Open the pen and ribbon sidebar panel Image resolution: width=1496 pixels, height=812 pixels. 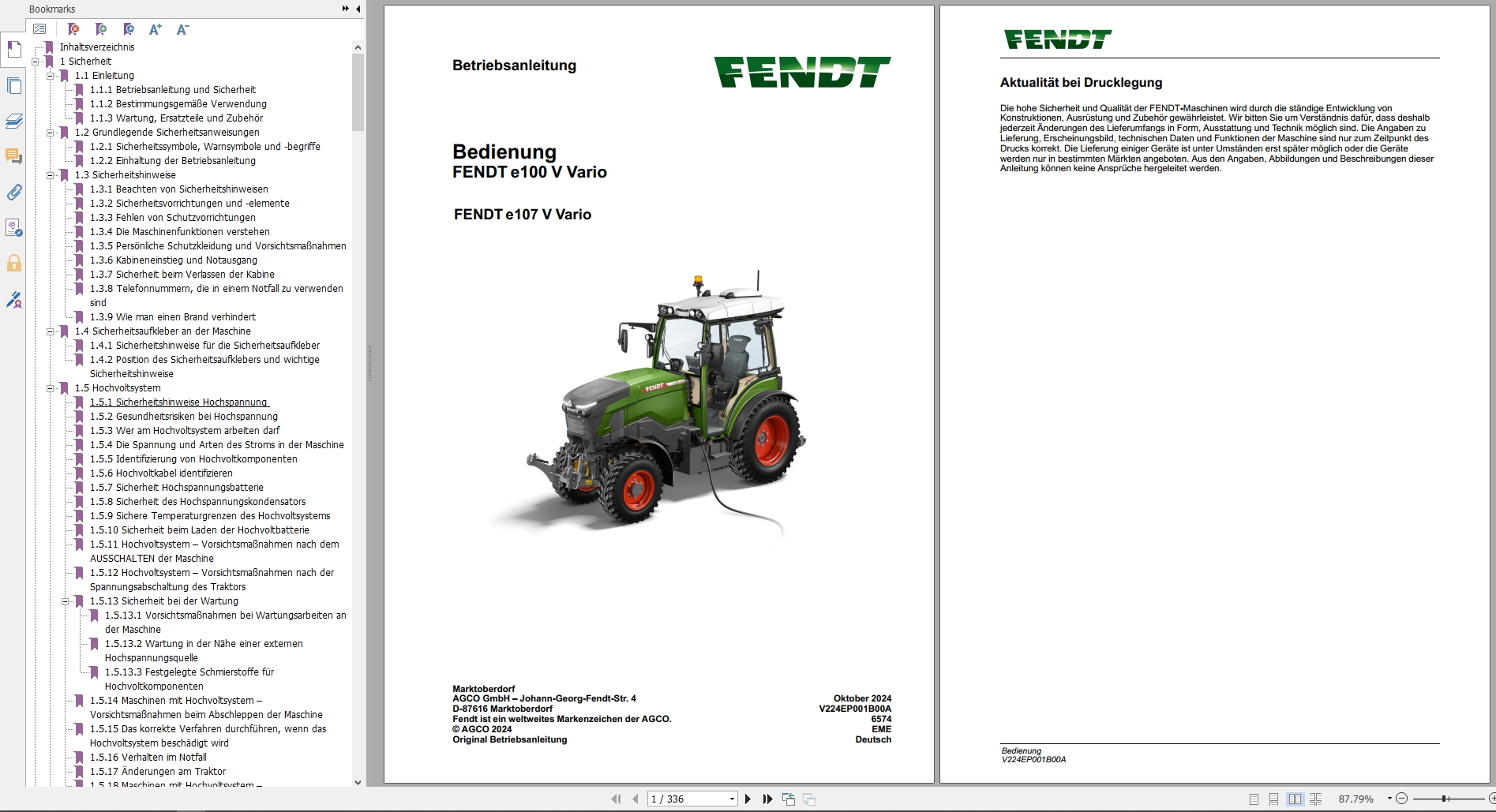point(13,300)
